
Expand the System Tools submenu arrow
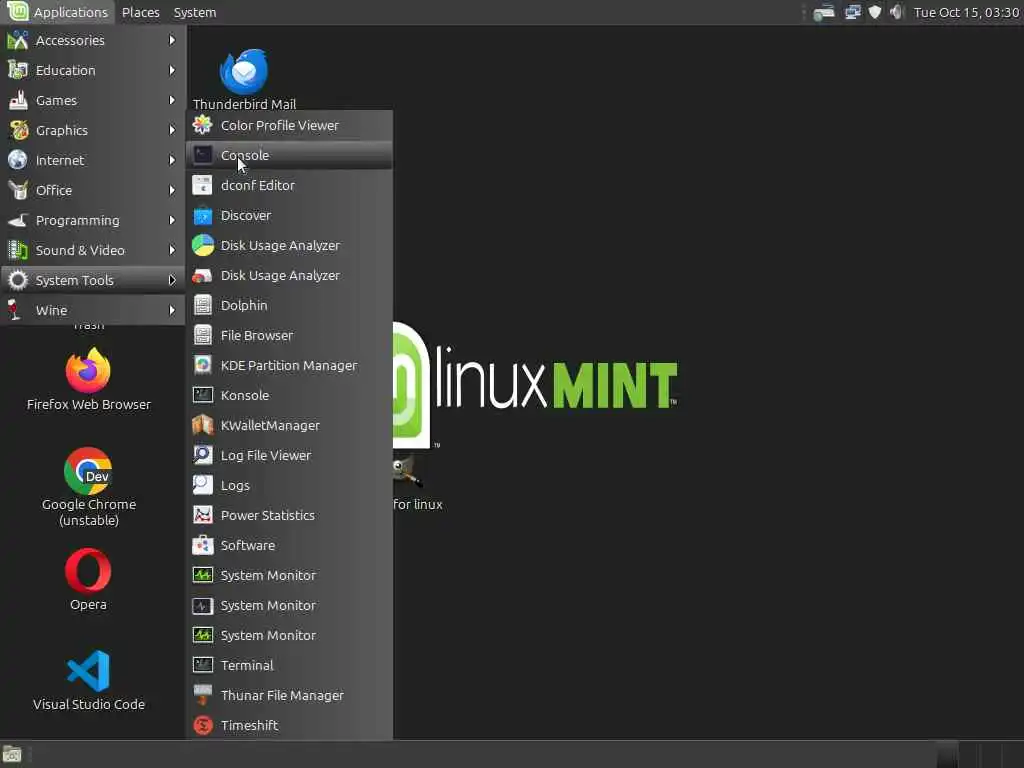[x=172, y=280]
